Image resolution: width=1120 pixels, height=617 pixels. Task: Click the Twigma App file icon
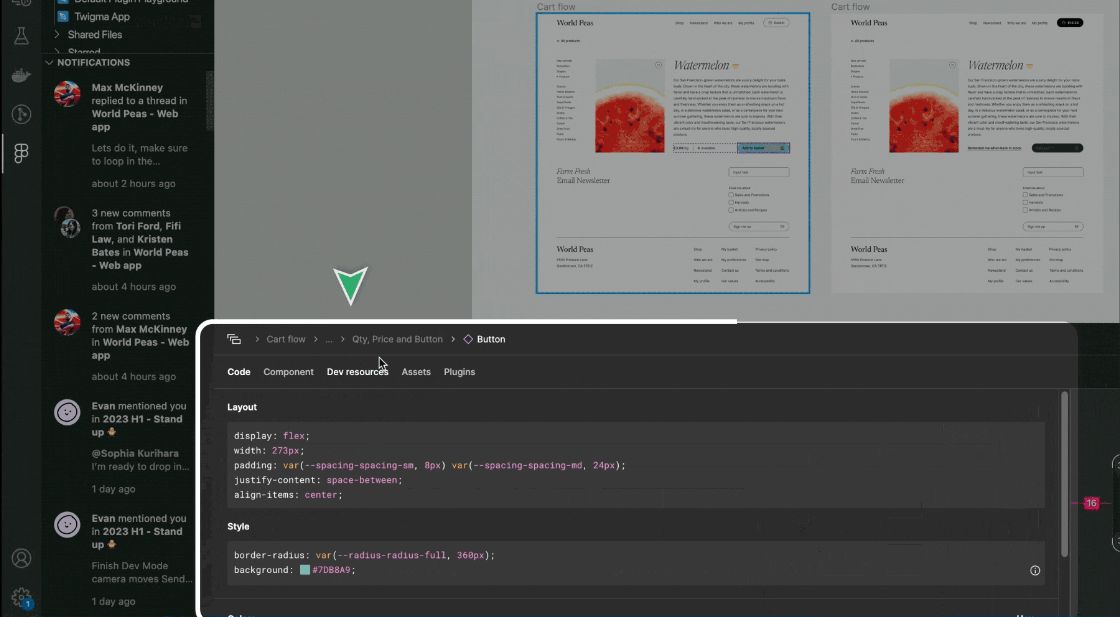[63, 16]
